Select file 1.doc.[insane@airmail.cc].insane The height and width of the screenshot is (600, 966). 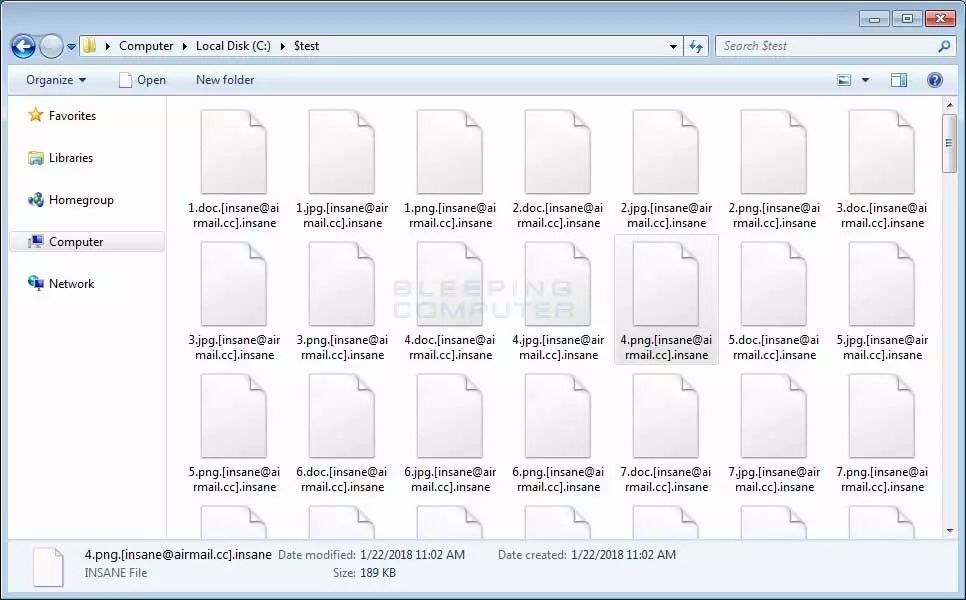pos(234,168)
